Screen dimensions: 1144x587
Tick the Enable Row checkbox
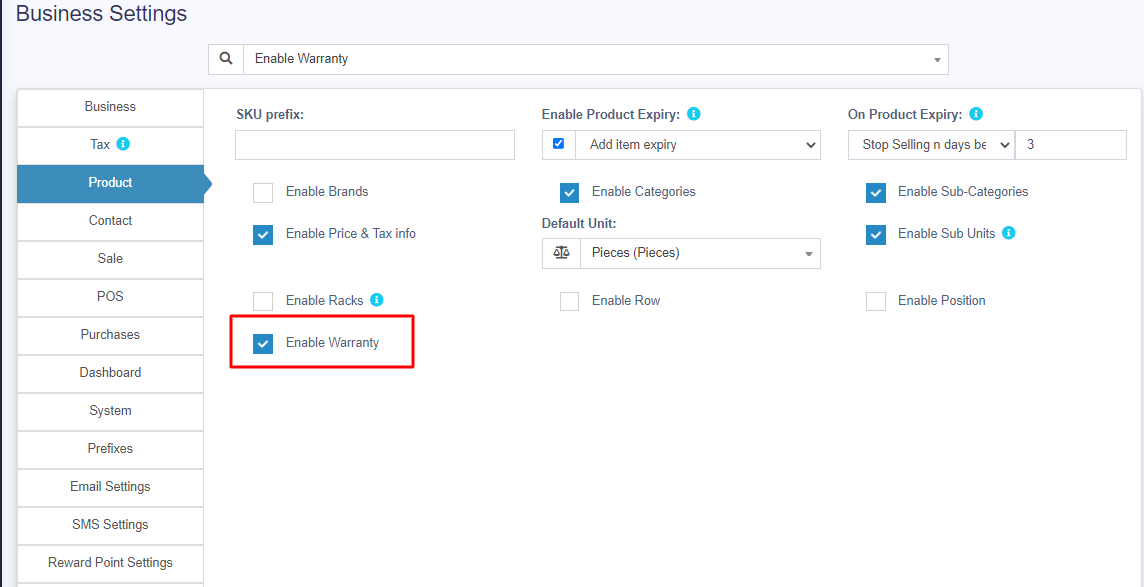click(569, 301)
